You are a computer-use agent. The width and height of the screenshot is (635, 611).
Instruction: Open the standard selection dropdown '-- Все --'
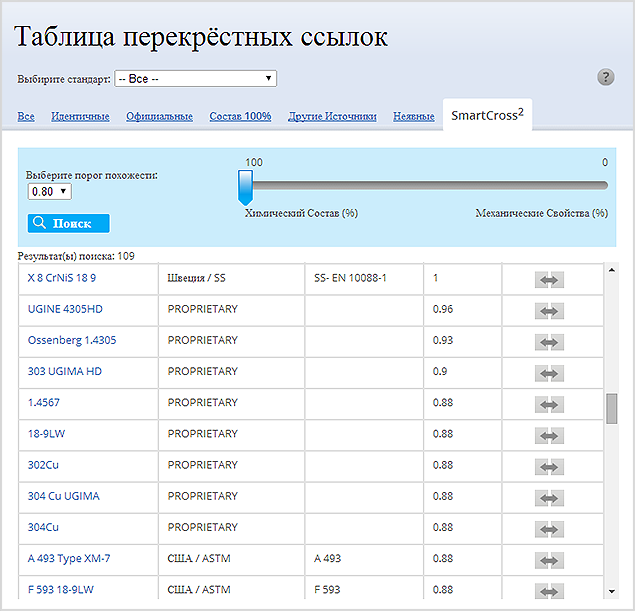click(x=196, y=79)
